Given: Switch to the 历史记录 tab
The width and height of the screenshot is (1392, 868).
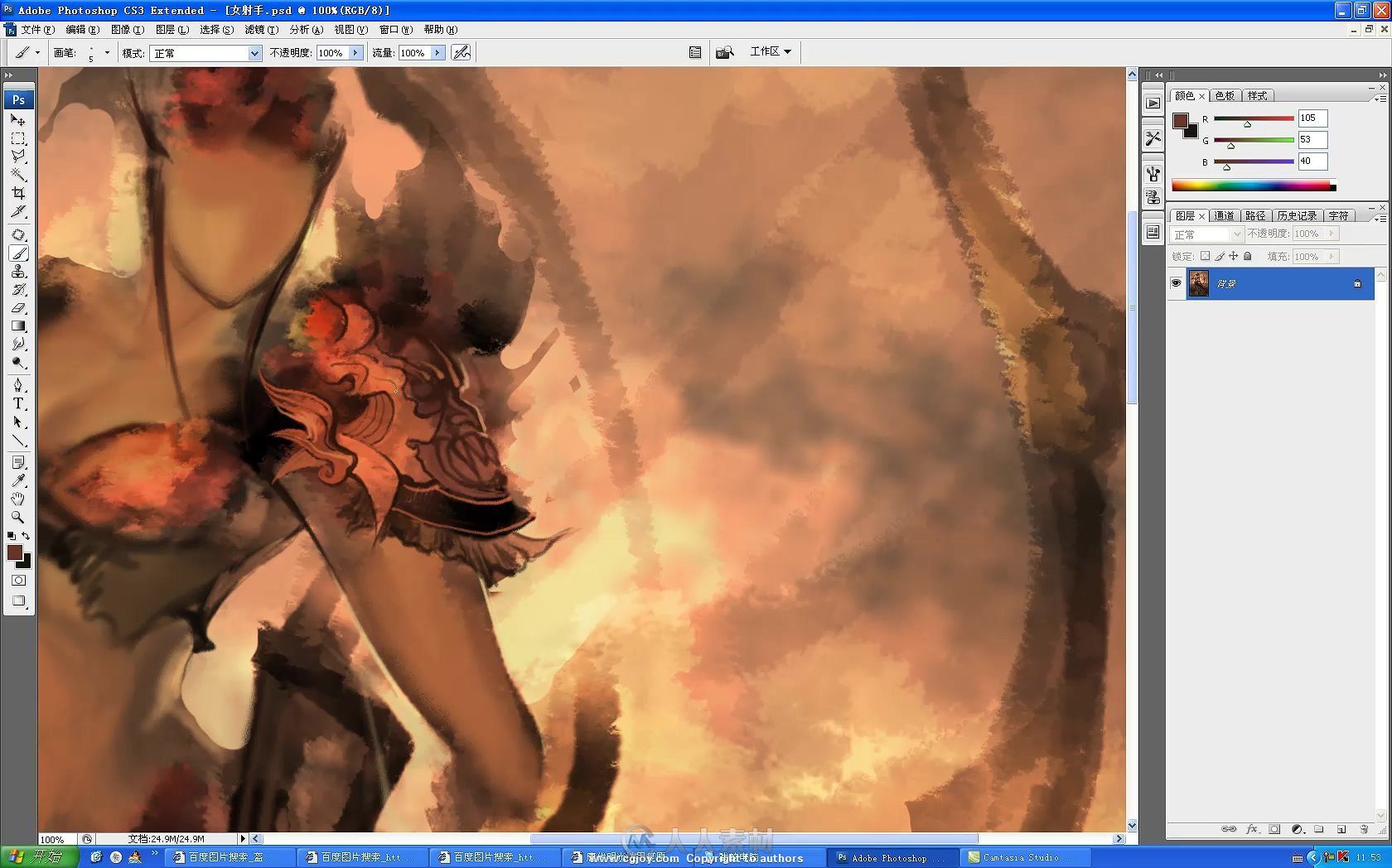Looking at the screenshot, I should coord(1297,216).
